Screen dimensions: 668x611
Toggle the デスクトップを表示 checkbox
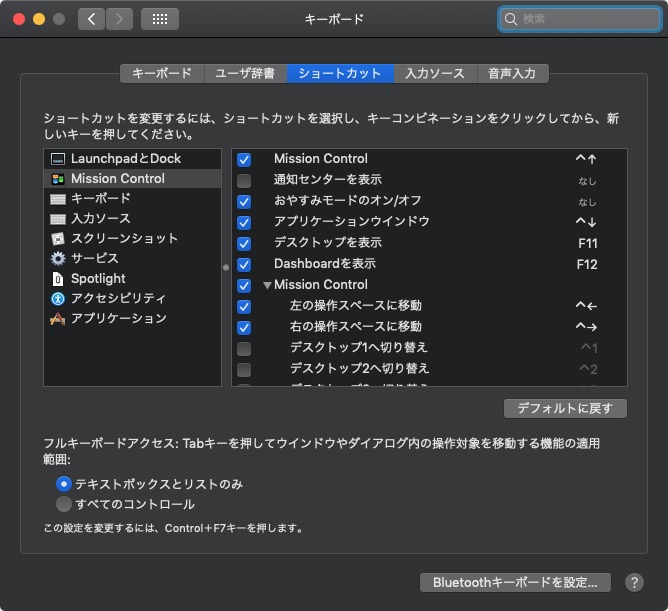(x=244, y=243)
